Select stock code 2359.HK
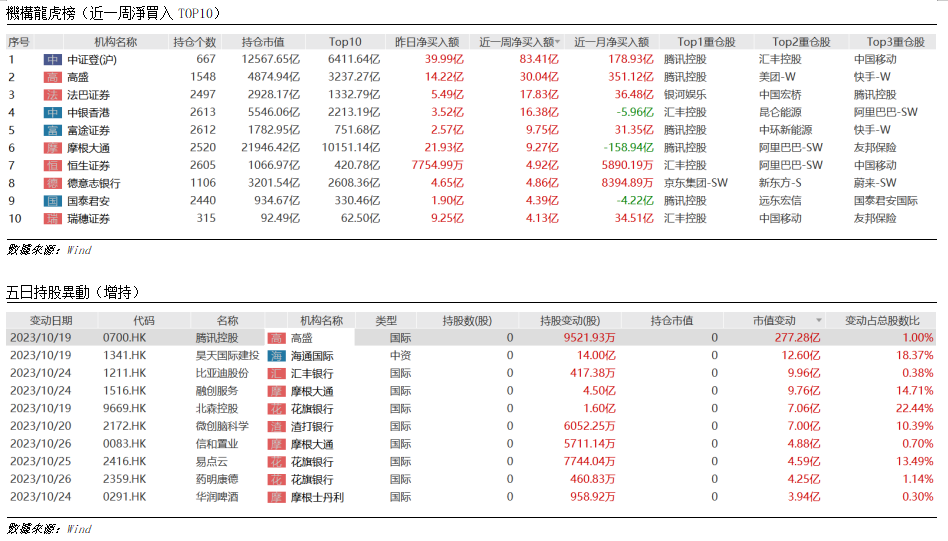 coord(125,479)
